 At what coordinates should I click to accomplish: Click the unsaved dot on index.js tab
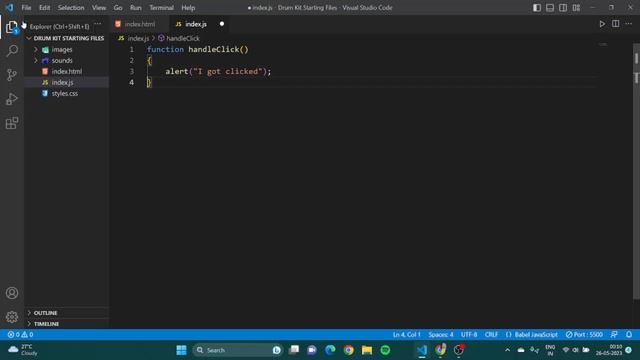pyautogui.click(x=222, y=24)
